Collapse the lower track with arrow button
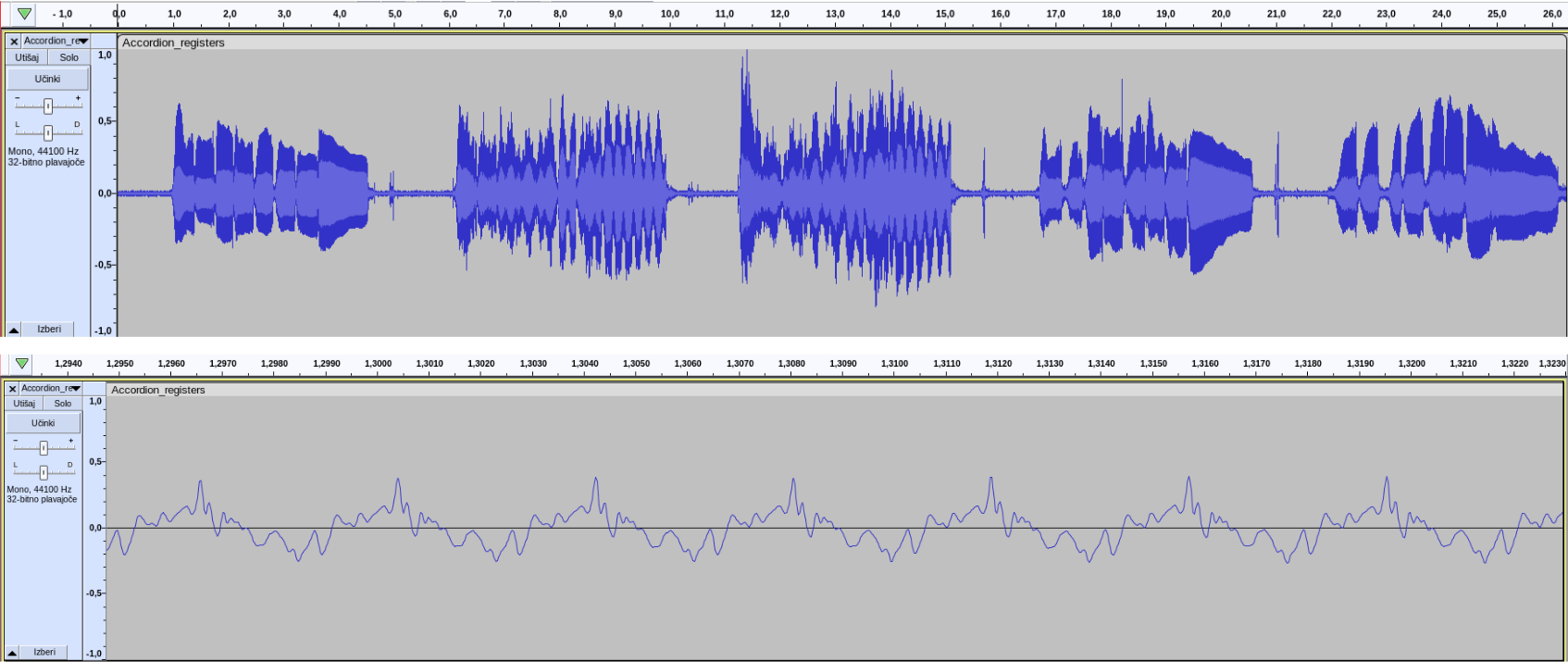Screen dimensions: 1568x662 12,653
